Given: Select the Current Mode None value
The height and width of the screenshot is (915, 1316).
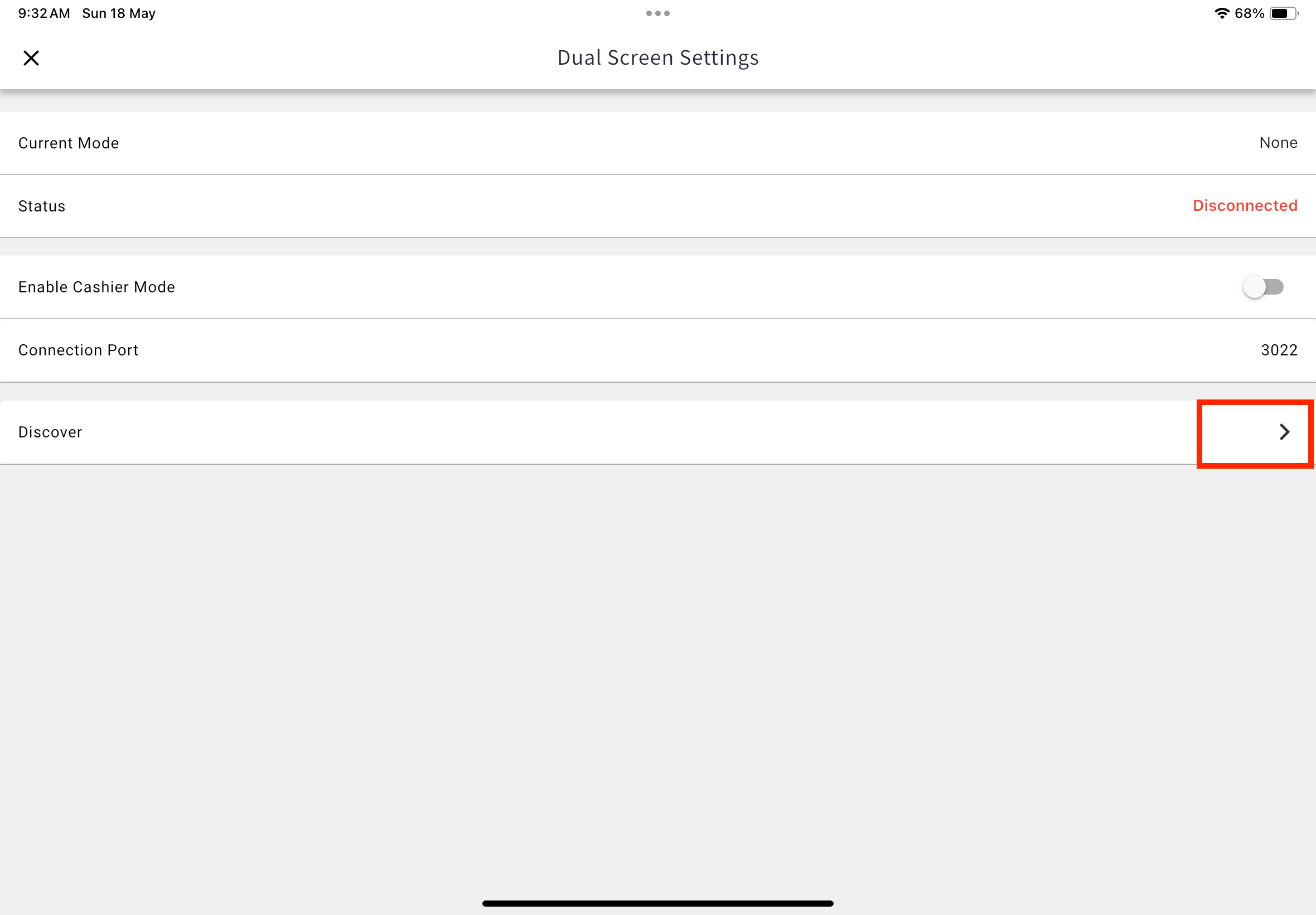Looking at the screenshot, I should coord(1278,143).
